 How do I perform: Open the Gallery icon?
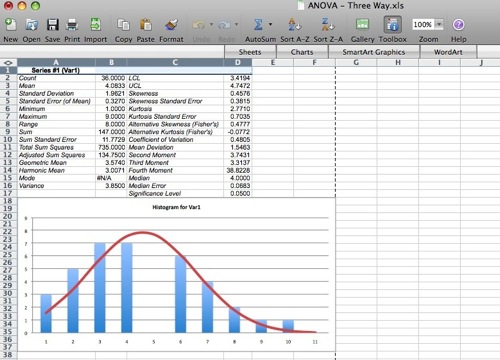362,25
